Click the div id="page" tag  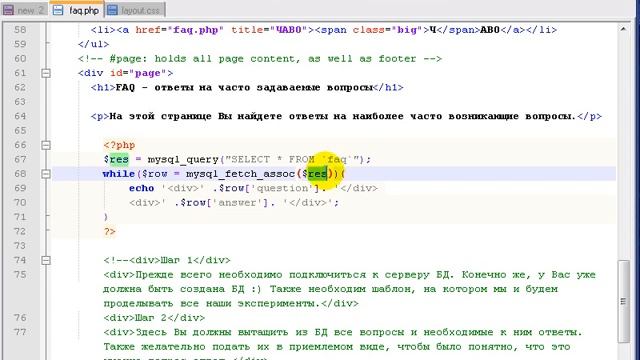point(125,73)
